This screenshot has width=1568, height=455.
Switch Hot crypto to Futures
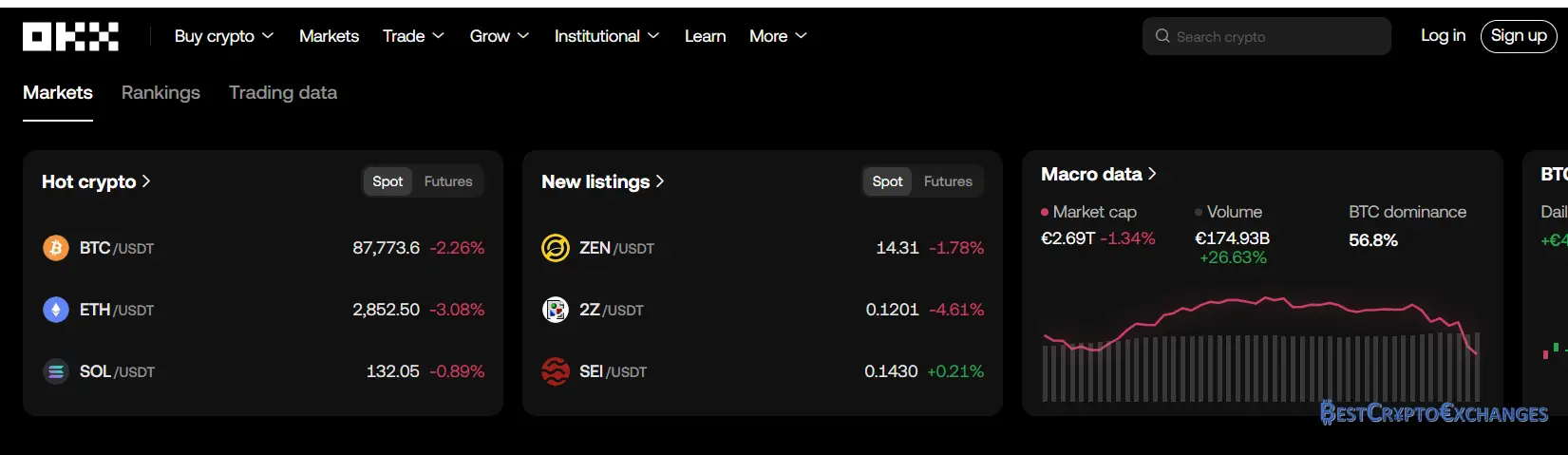447,181
